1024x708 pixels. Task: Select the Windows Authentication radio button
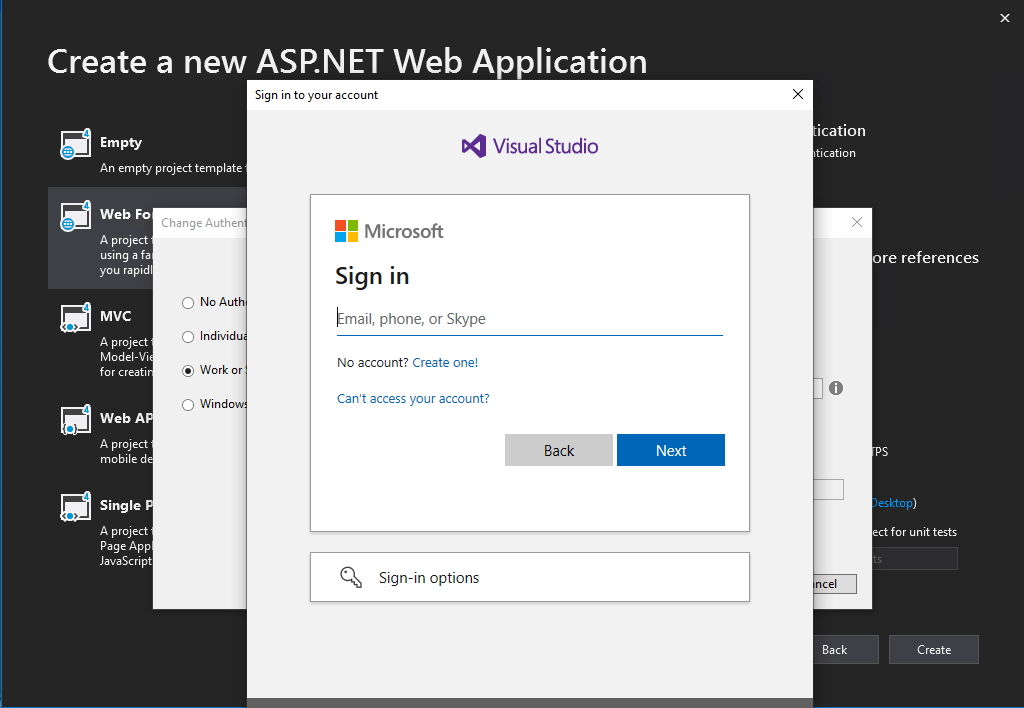tap(188, 405)
